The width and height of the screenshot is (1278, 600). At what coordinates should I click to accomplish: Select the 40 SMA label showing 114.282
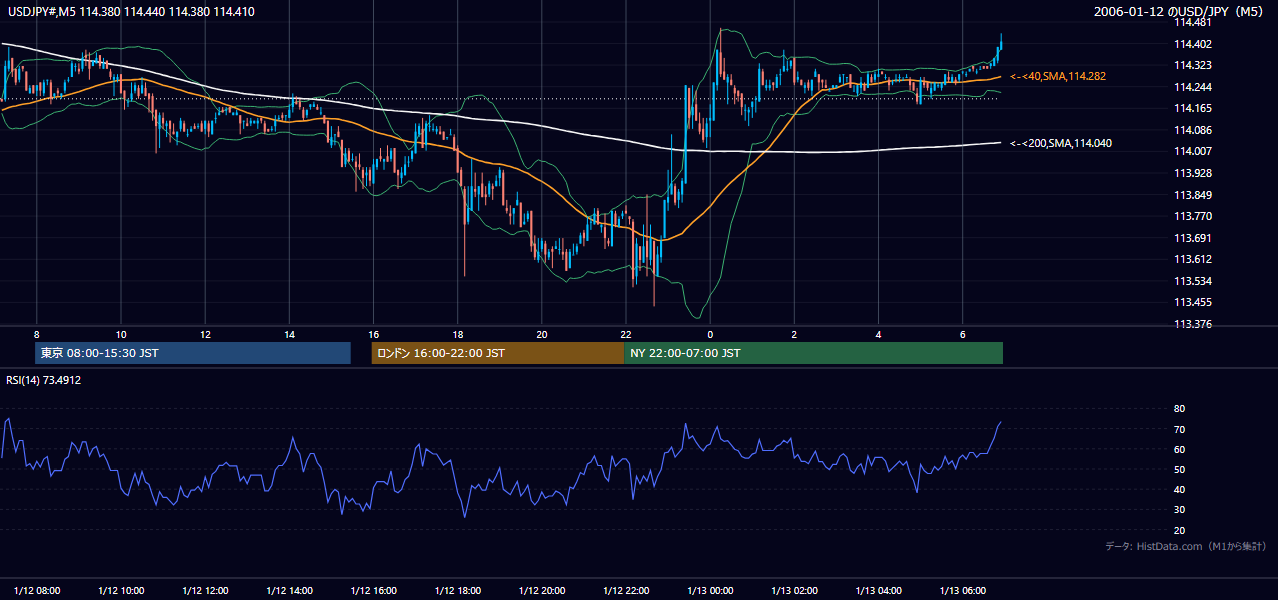(x=1058, y=76)
